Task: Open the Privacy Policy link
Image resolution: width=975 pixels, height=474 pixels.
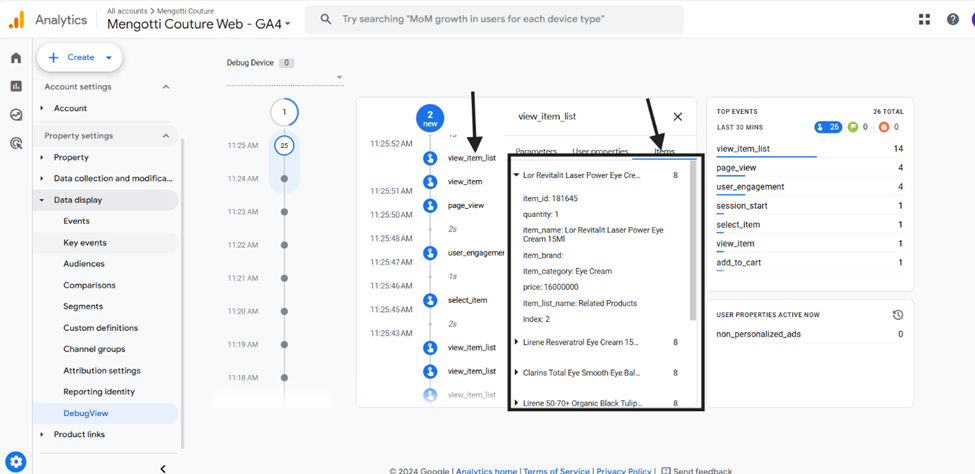Action: 624,471
